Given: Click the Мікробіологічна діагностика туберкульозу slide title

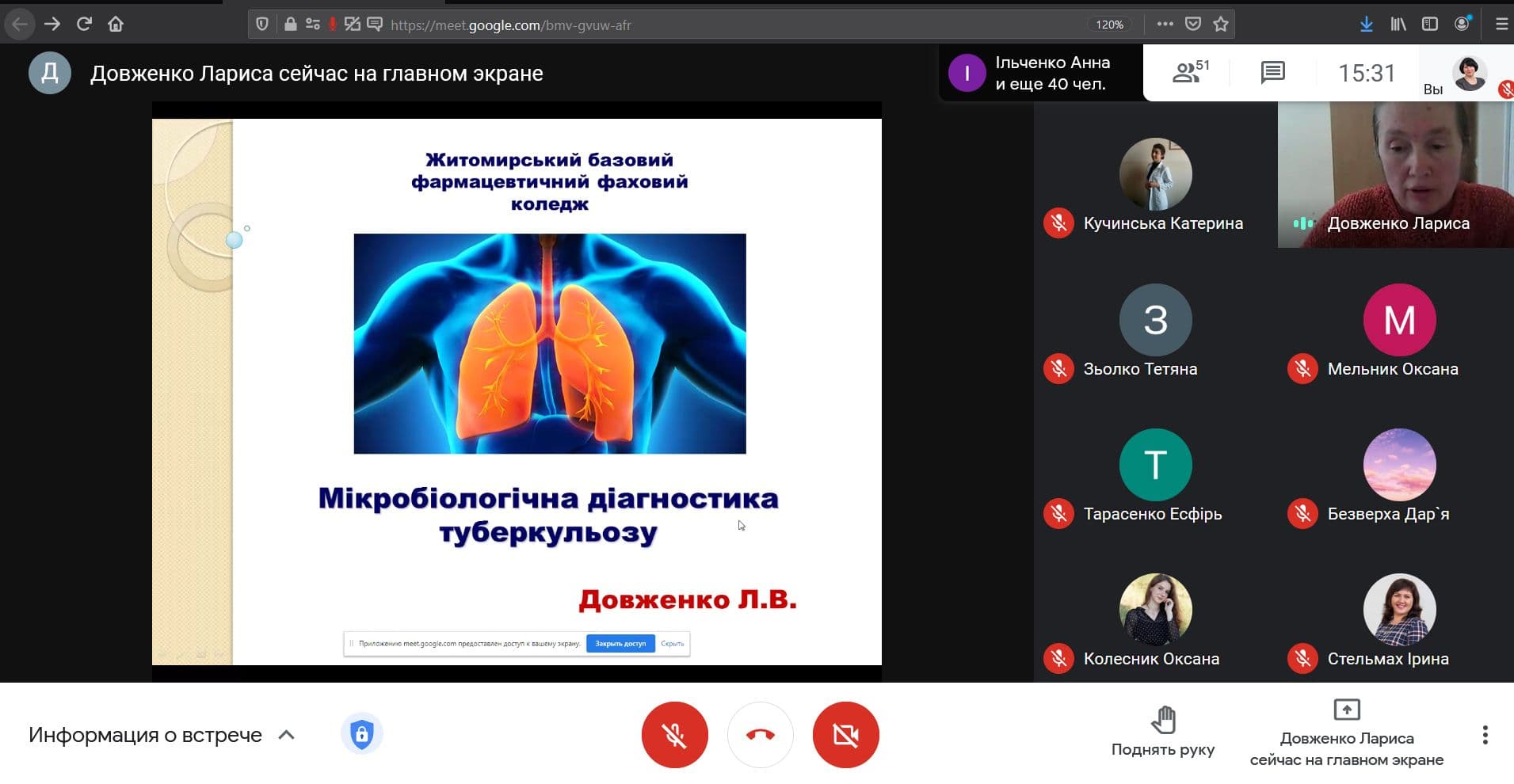Looking at the screenshot, I should click(548, 515).
